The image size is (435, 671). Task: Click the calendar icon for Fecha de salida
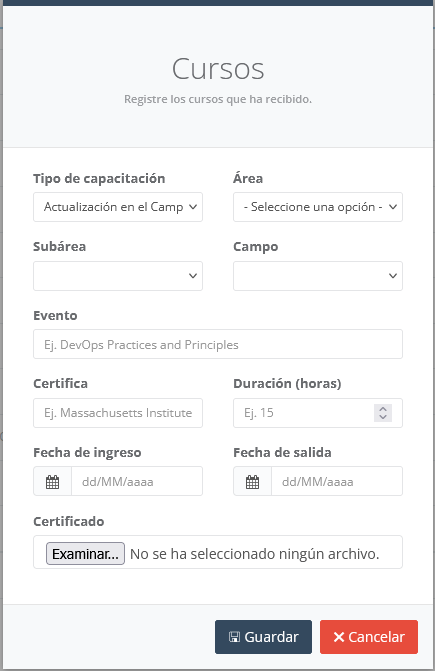coord(252,482)
